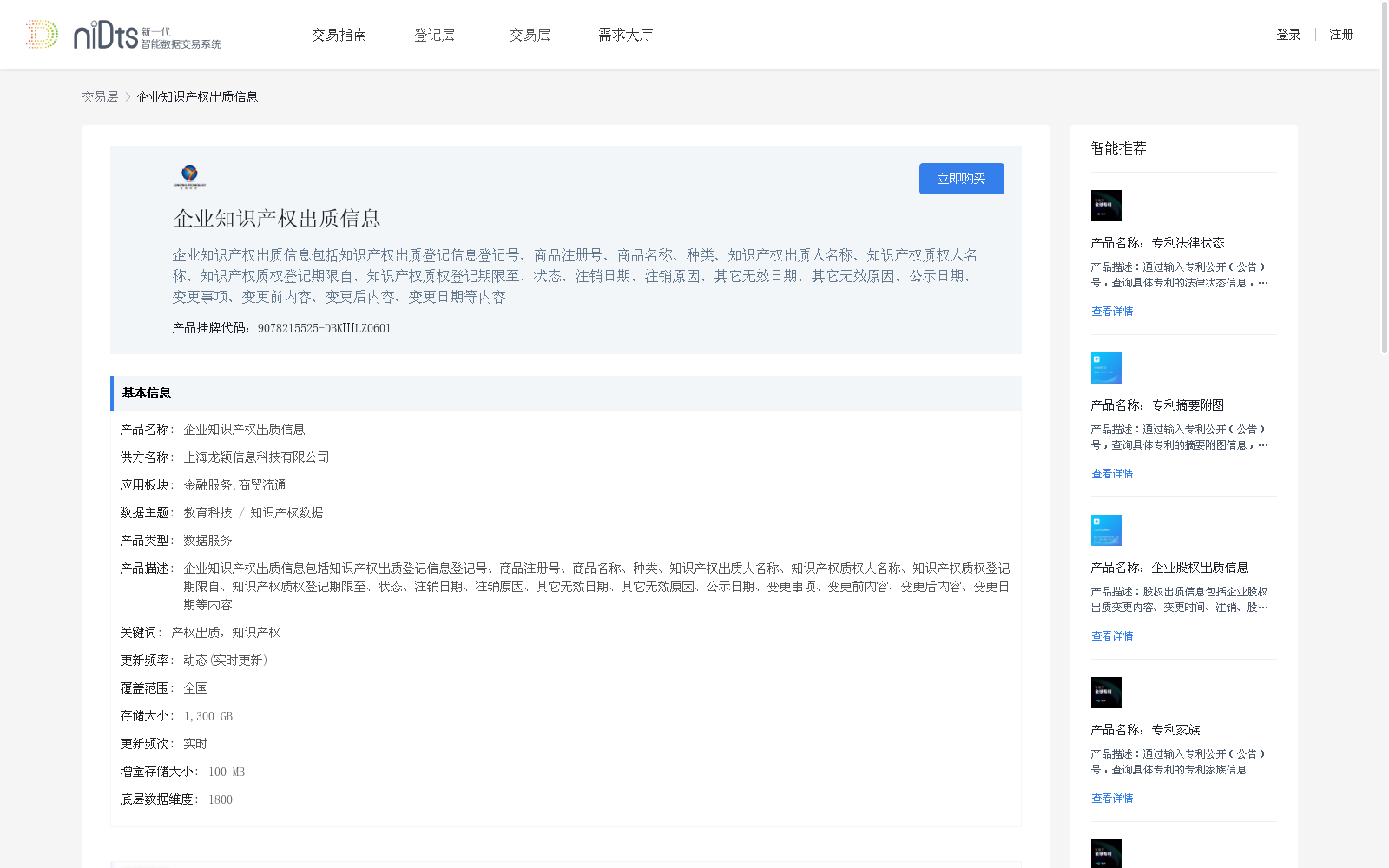Go to 交易层 in the breadcrumb

[100, 97]
